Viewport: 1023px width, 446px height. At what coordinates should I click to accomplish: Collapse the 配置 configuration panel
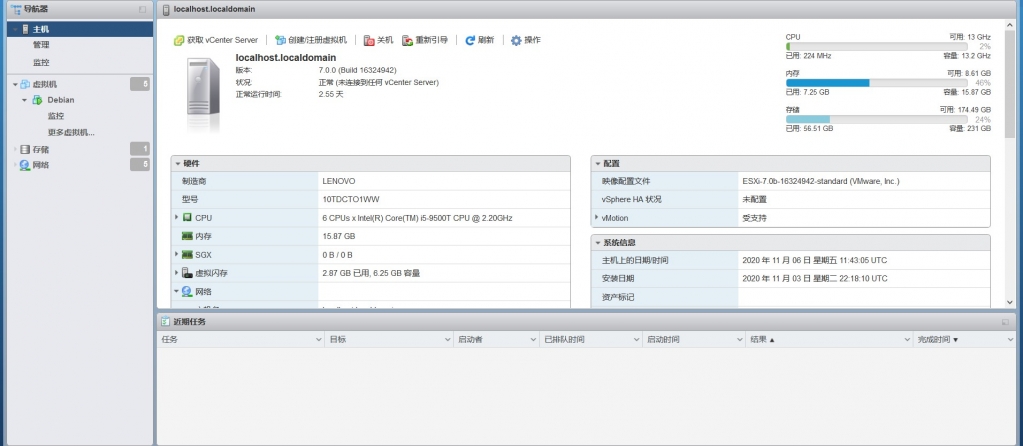point(597,164)
